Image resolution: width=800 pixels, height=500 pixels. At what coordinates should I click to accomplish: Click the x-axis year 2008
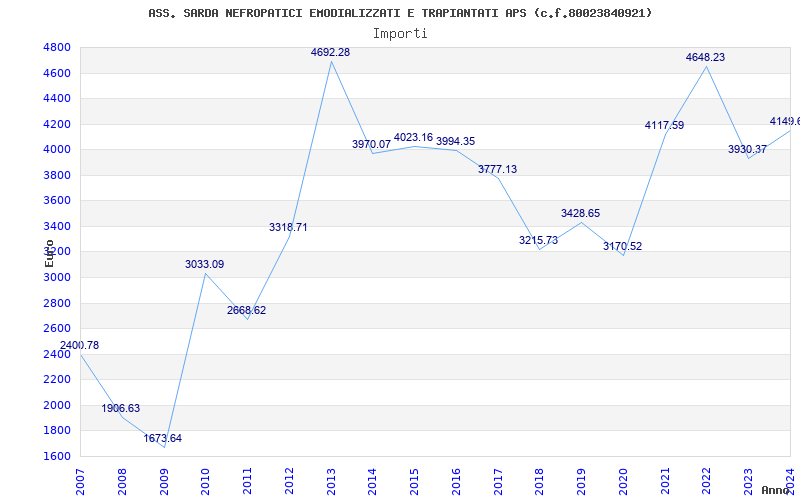(x=122, y=482)
